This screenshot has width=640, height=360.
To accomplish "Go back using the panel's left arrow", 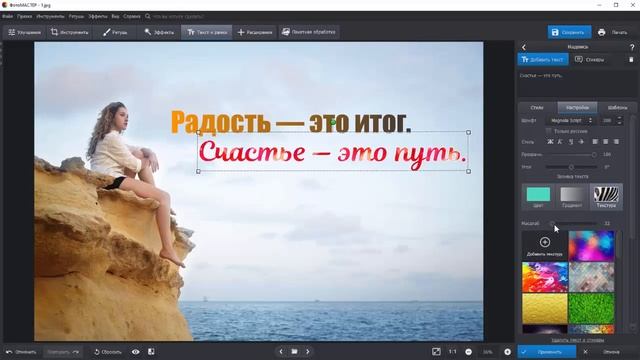I will pos(524,47).
